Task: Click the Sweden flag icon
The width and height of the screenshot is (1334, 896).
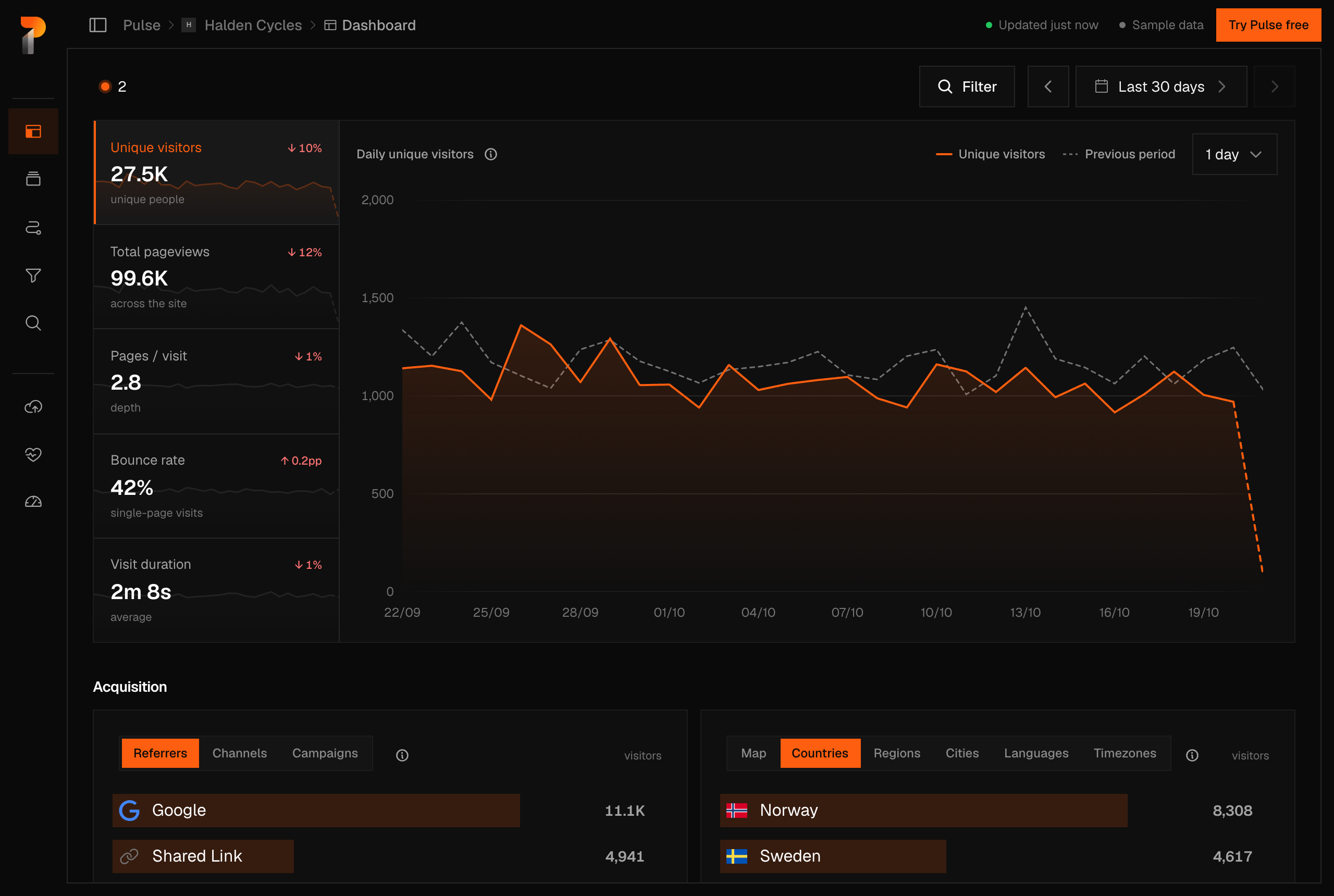Action: pos(737,856)
